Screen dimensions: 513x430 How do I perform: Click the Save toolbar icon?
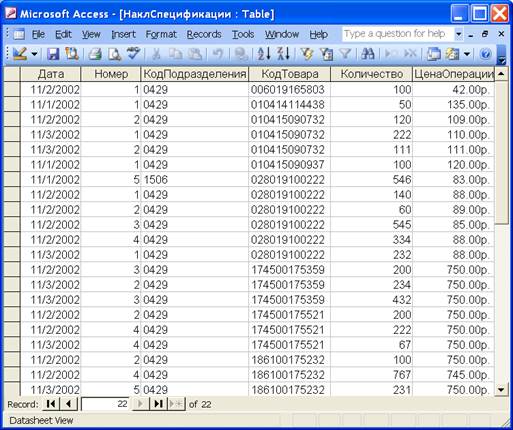53,54
